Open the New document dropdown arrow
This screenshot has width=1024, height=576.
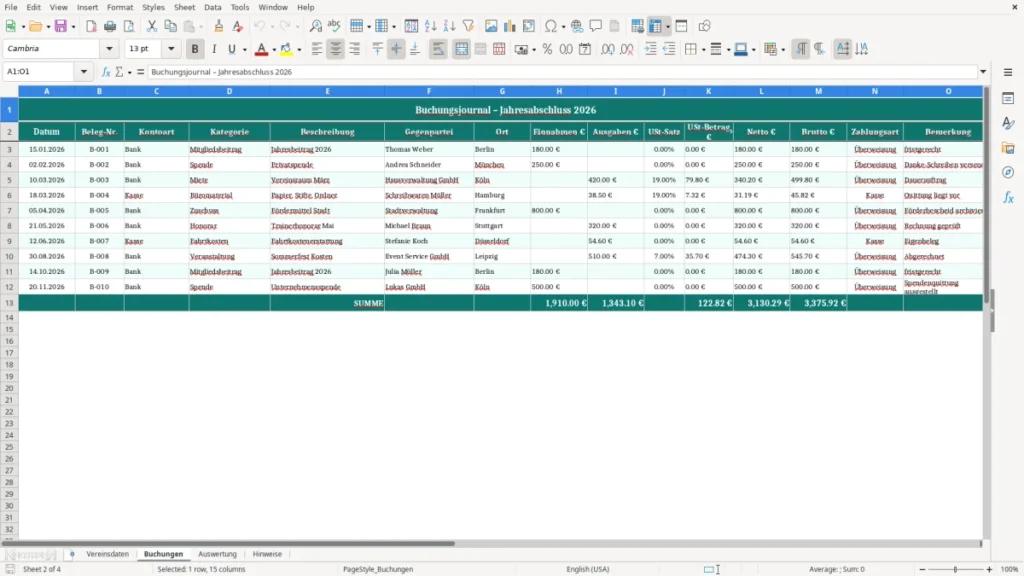pyautogui.click(x=23, y=26)
